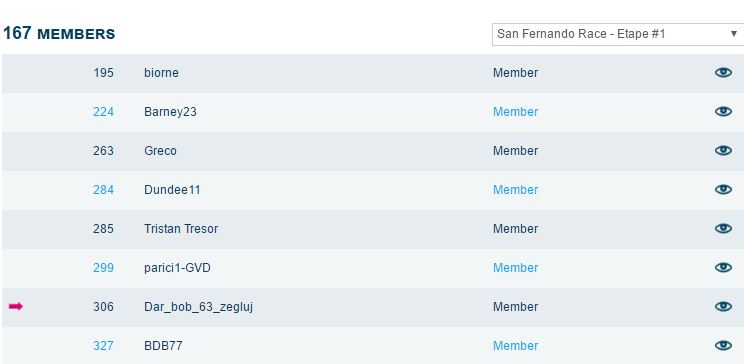
Task: Click rank number 224 link
Action: [103, 112]
